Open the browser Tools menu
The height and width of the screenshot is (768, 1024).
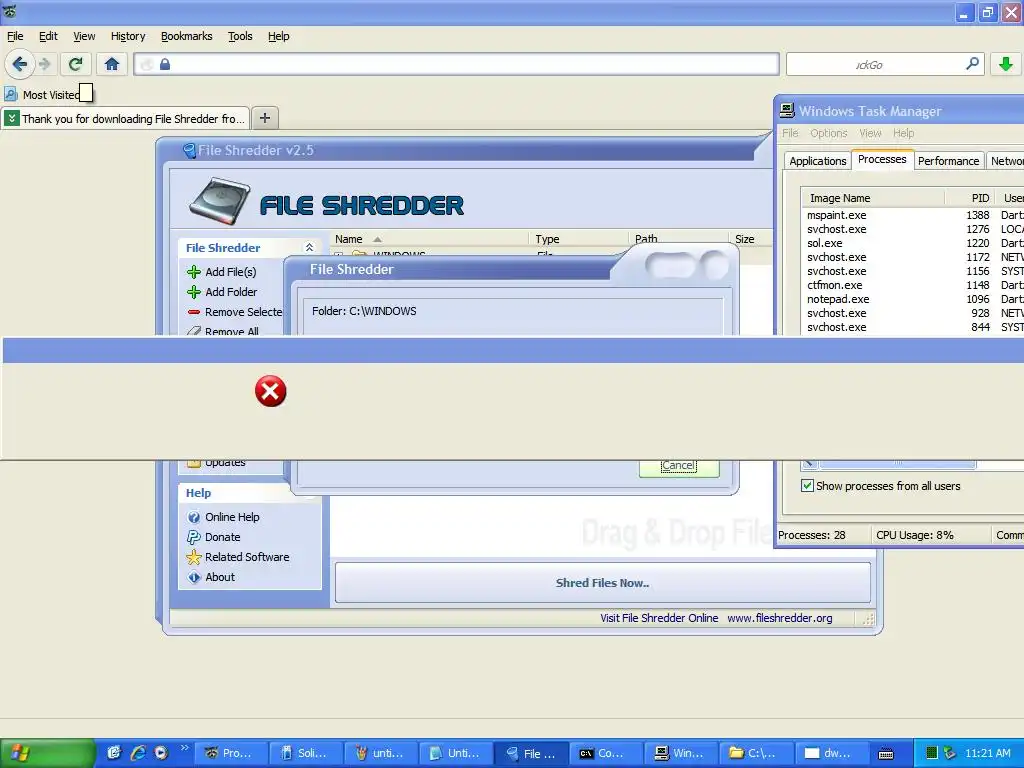tap(240, 36)
